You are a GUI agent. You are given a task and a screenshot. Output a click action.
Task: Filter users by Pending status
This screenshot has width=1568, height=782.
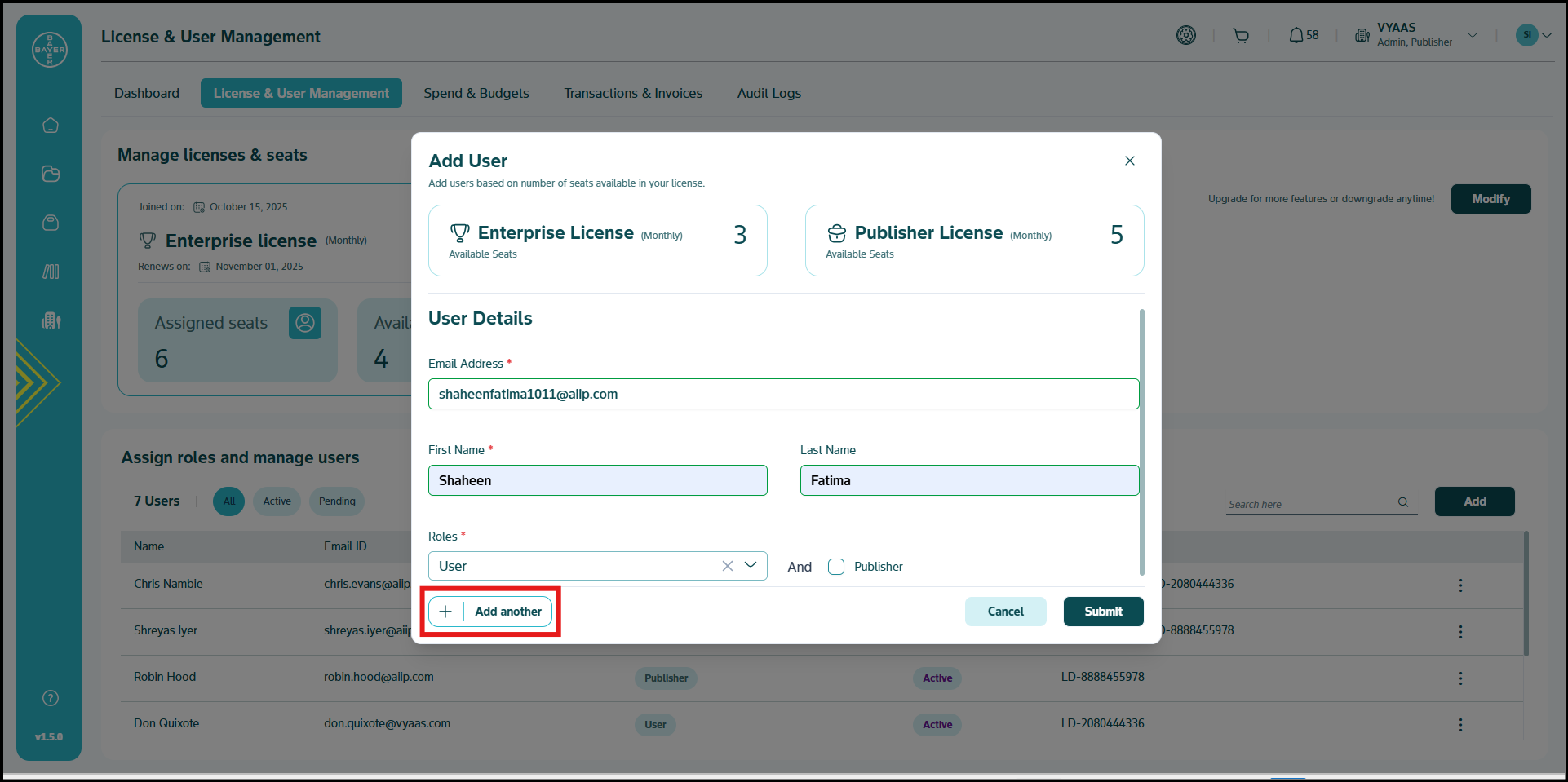point(337,501)
